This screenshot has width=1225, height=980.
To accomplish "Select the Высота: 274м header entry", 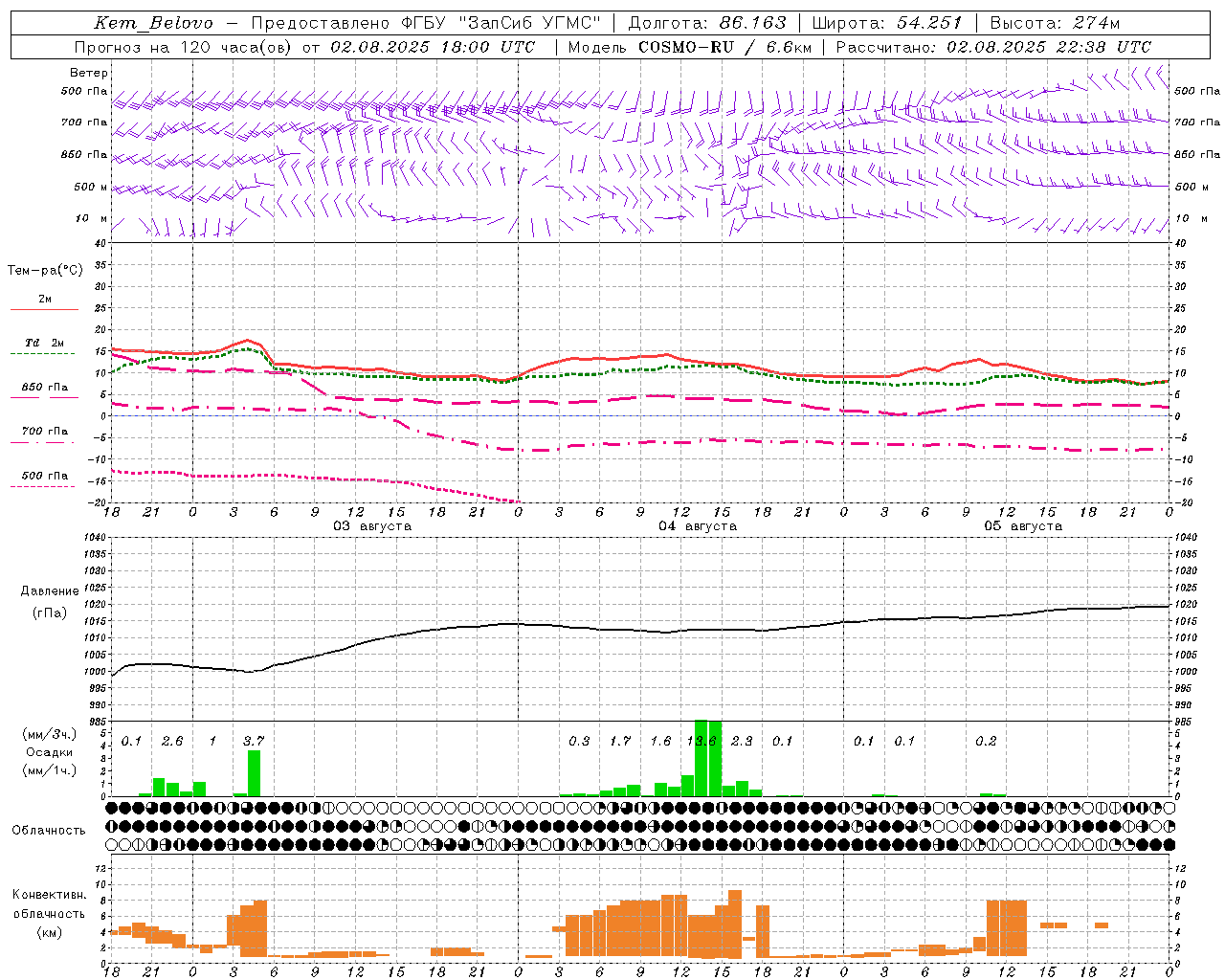I will point(1055,24).
